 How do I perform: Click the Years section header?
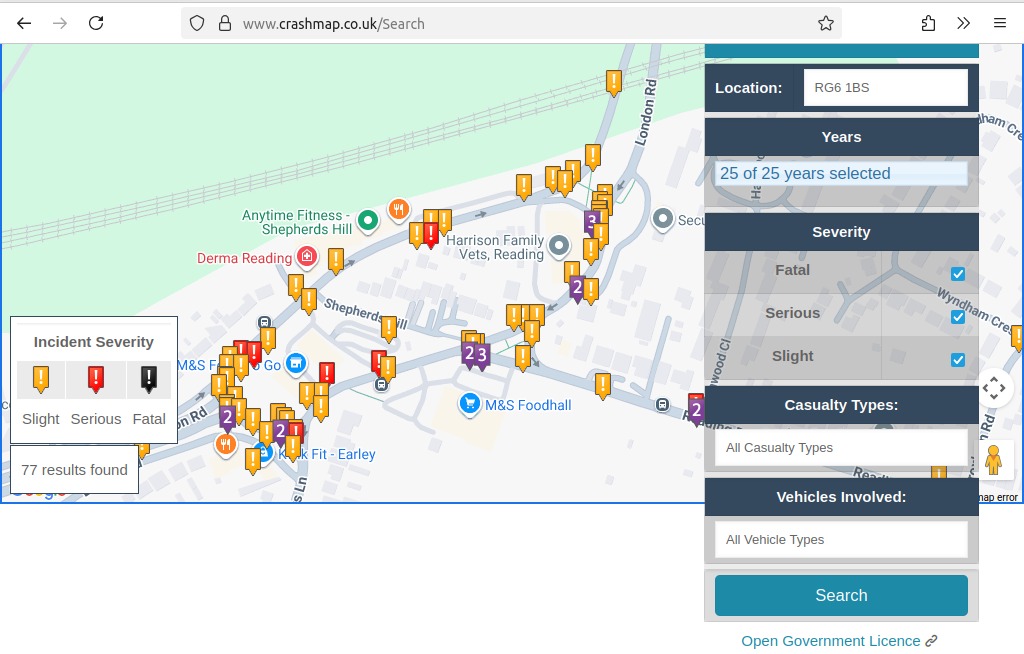841,137
